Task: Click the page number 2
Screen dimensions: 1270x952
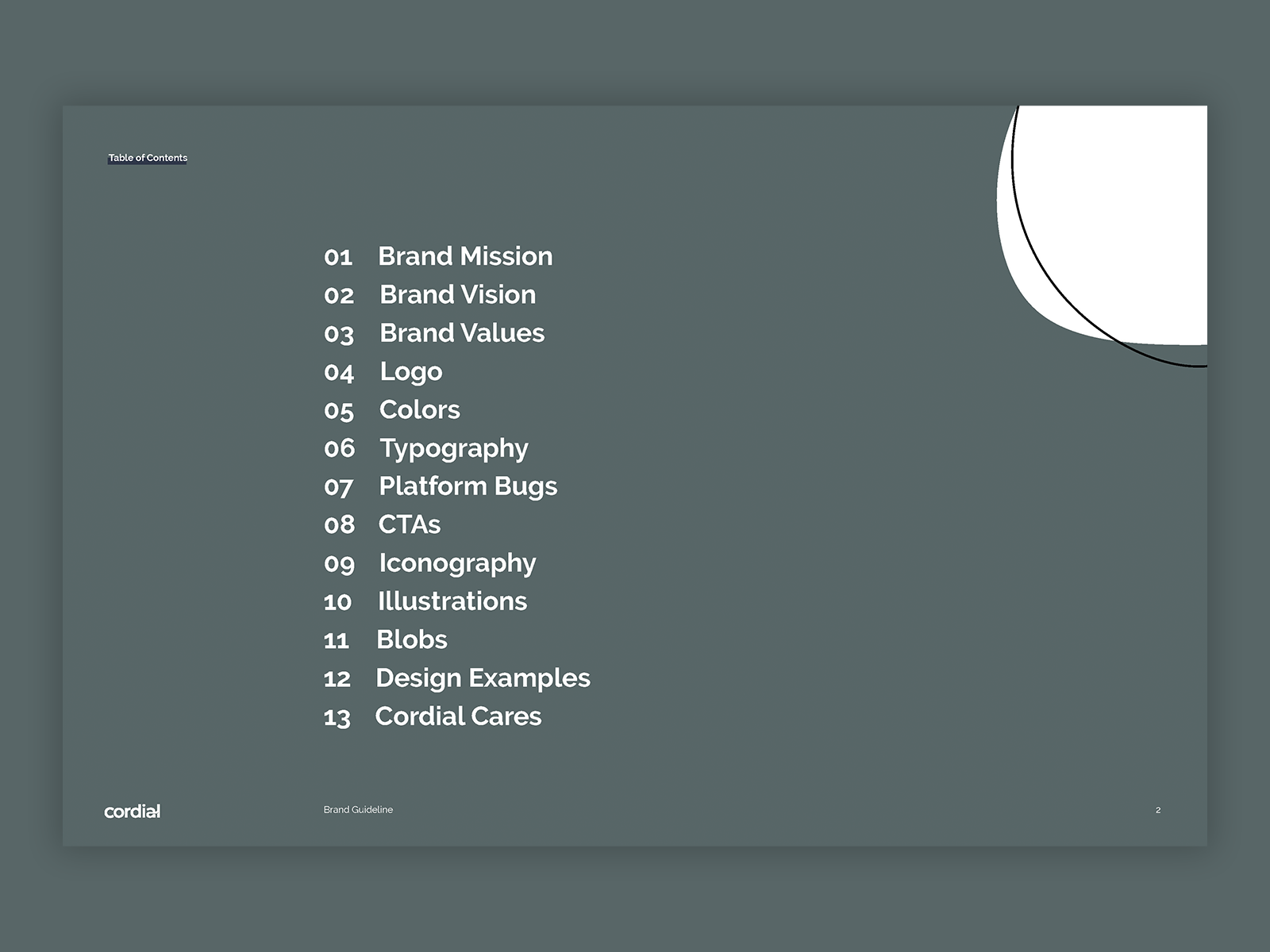Action: [x=1158, y=810]
